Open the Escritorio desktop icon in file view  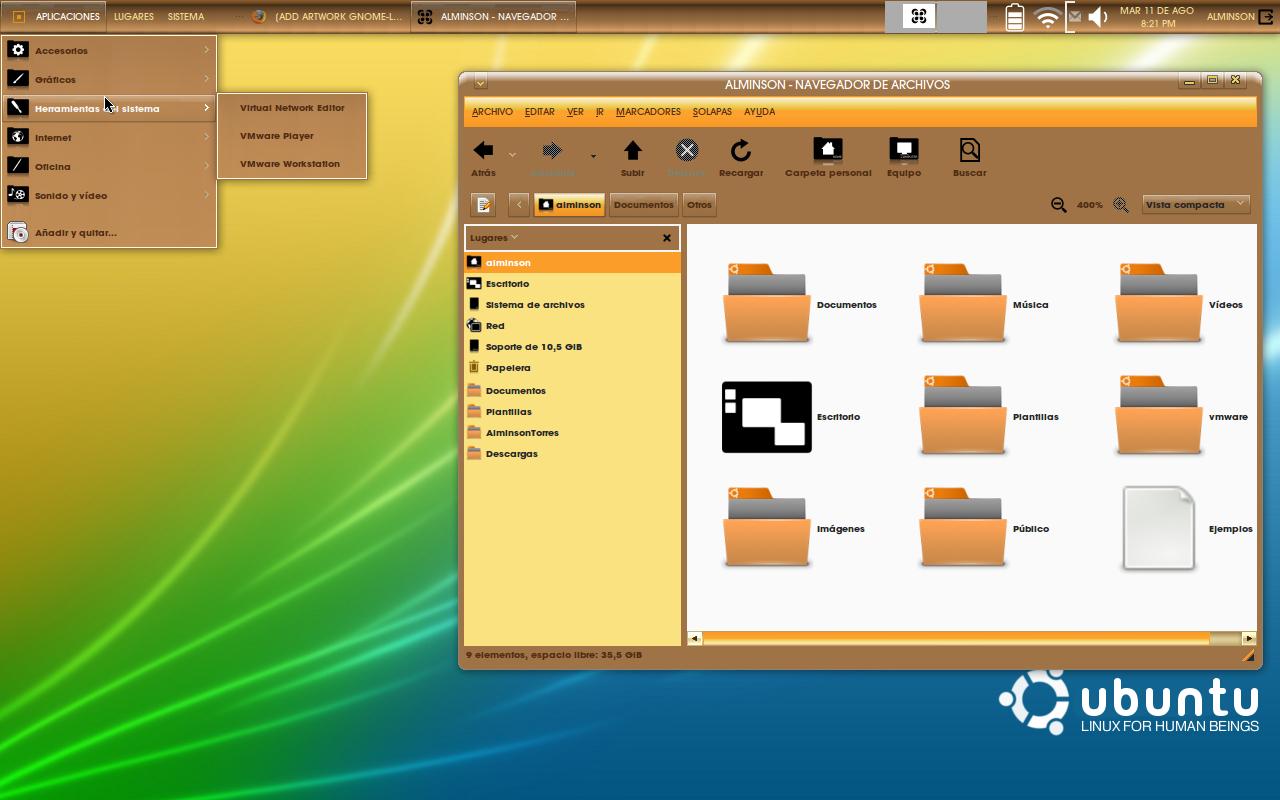click(767, 417)
